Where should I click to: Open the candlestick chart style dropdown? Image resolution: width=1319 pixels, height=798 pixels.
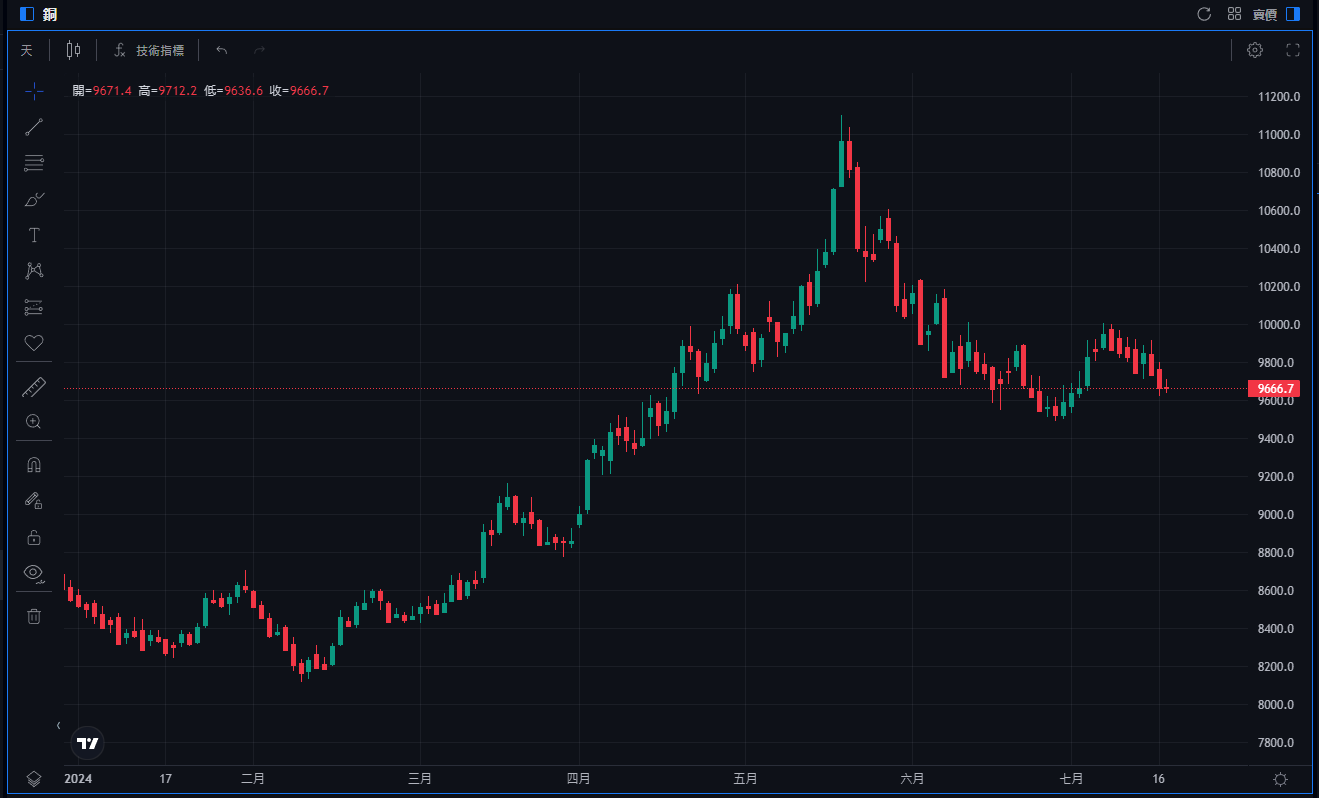pyautogui.click(x=73, y=50)
